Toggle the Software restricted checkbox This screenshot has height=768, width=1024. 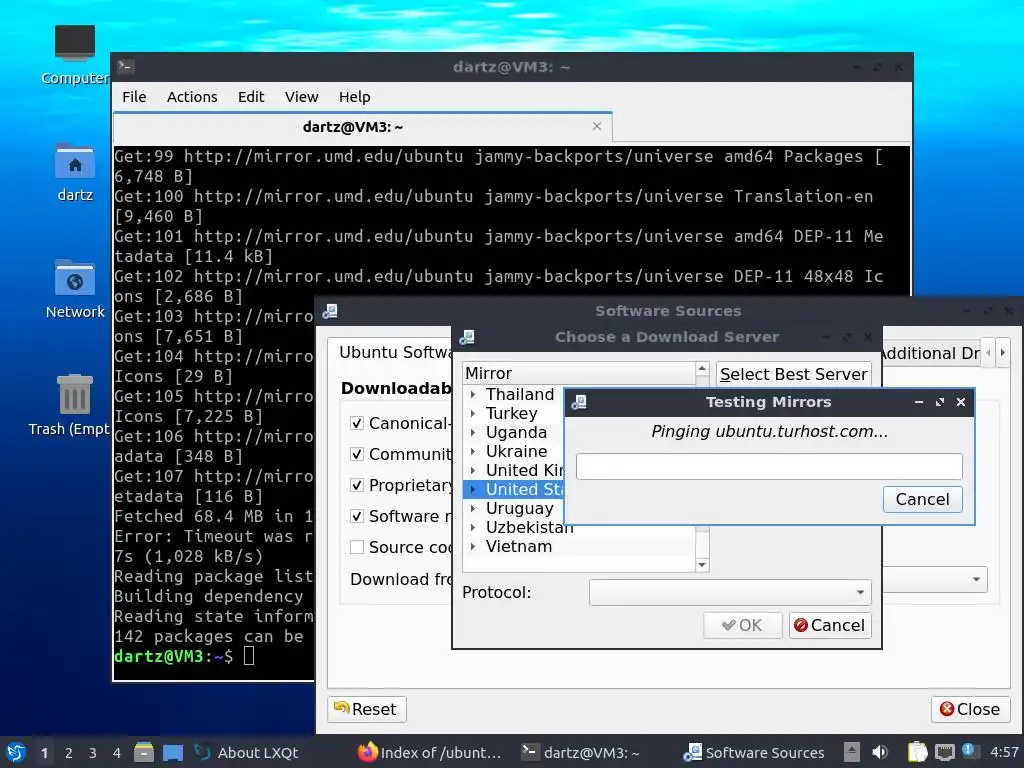click(357, 516)
